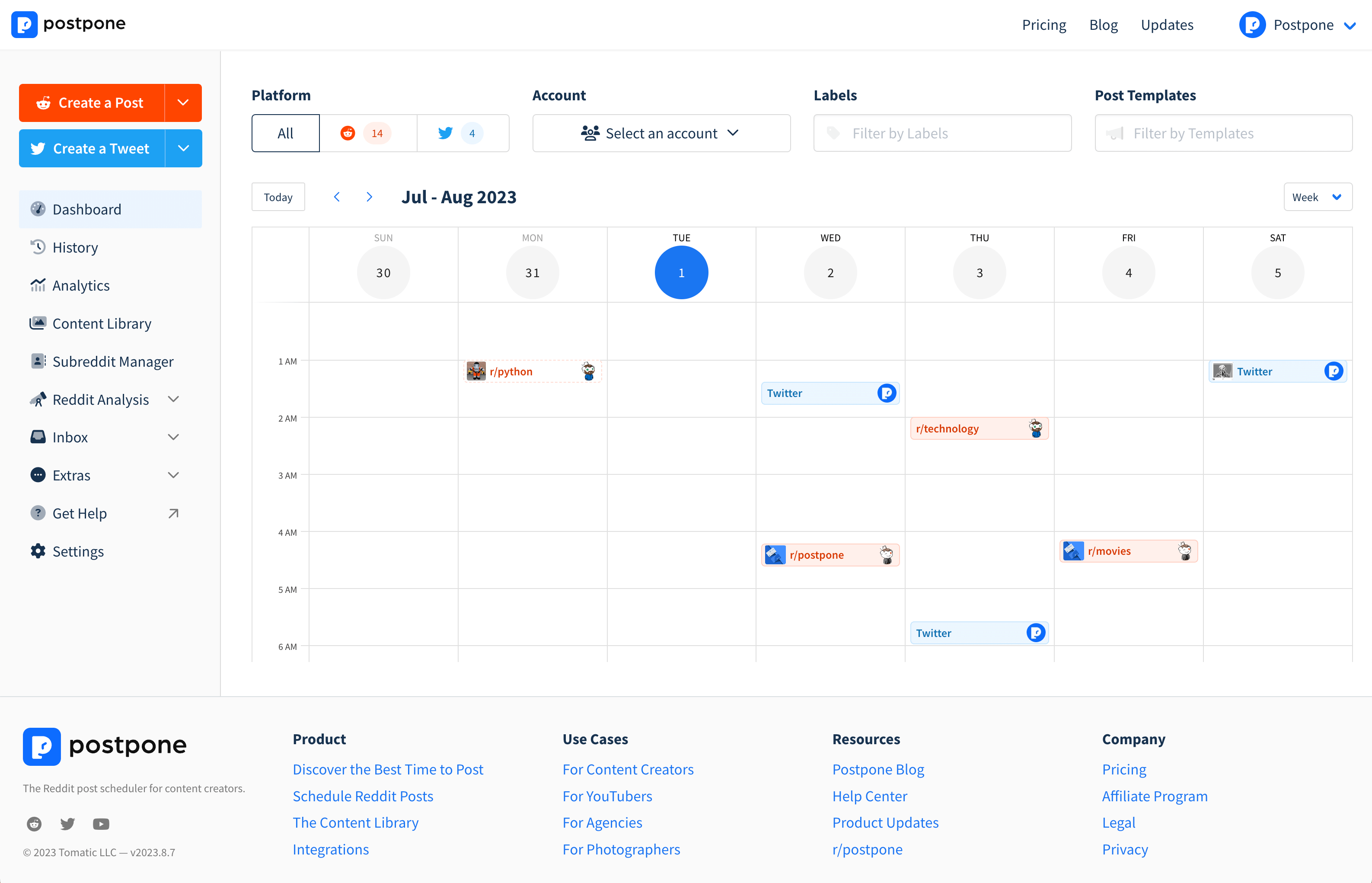Screen dimensions: 1372x883
Task: Click the Today button
Action: point(278,197)
